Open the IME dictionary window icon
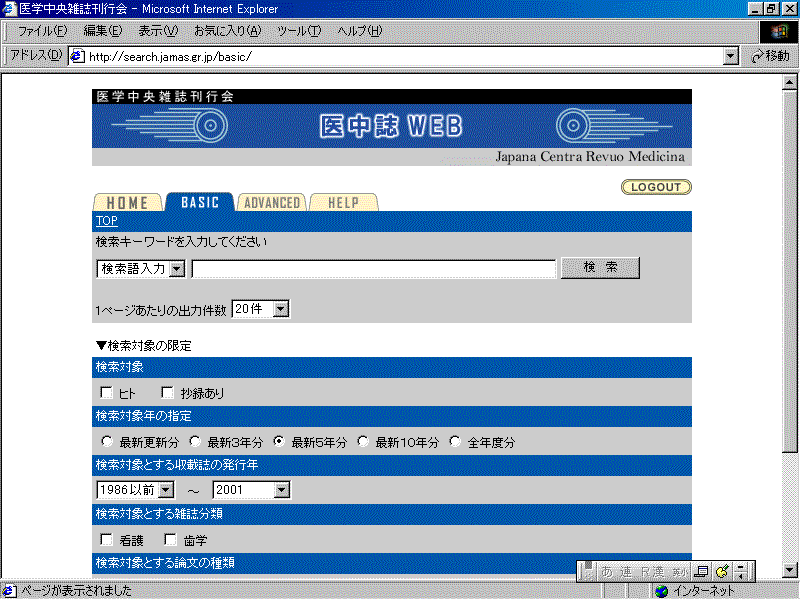 point(703,572)
